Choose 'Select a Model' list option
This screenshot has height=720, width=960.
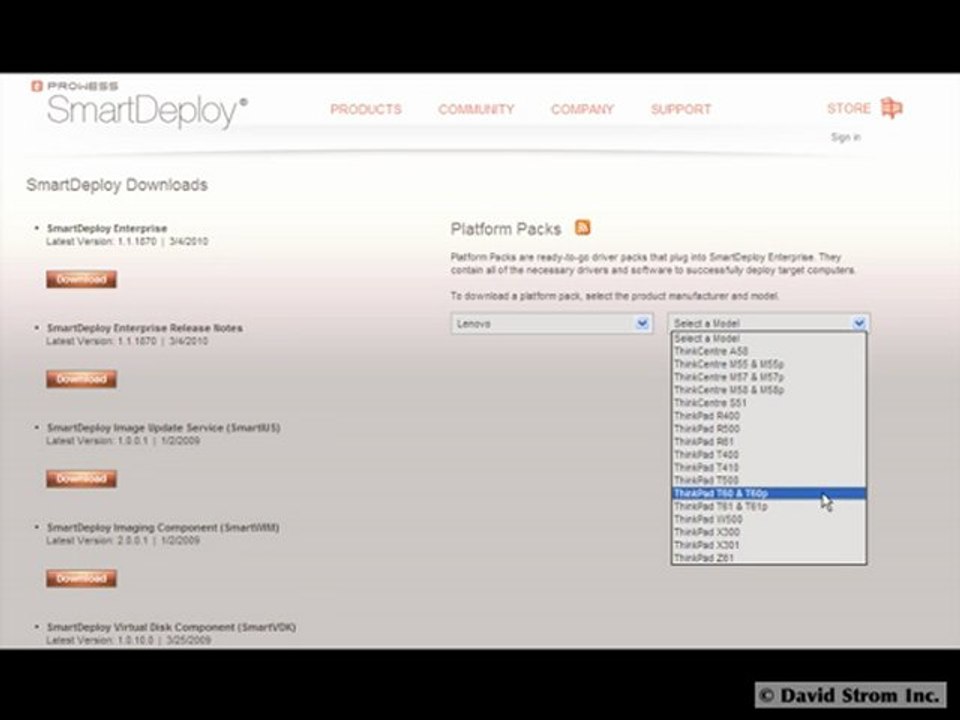tap(769, 339)
